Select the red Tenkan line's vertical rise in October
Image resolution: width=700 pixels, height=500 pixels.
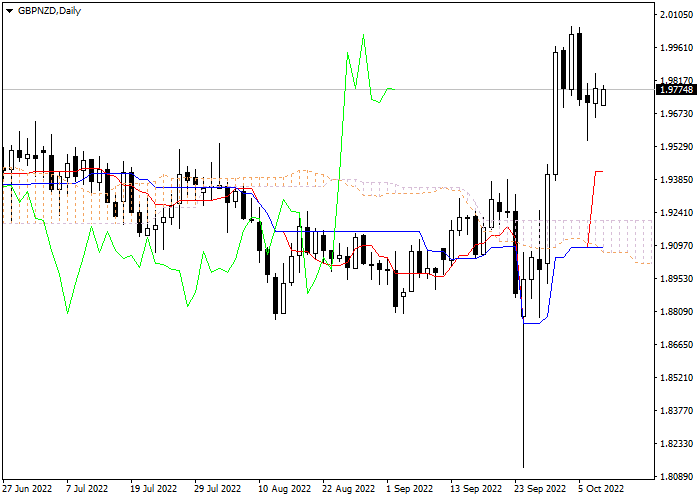(x=592, y=208)
